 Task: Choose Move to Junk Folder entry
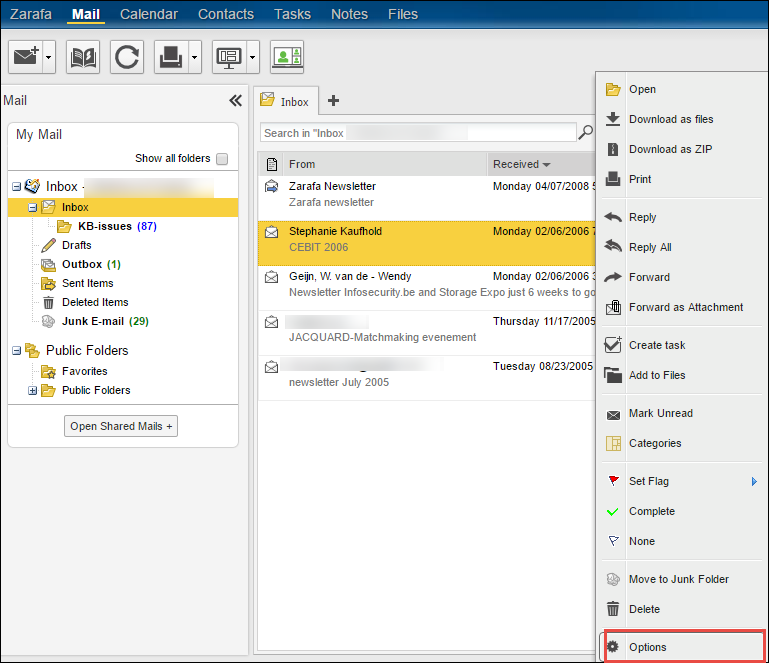coord(682,579)
